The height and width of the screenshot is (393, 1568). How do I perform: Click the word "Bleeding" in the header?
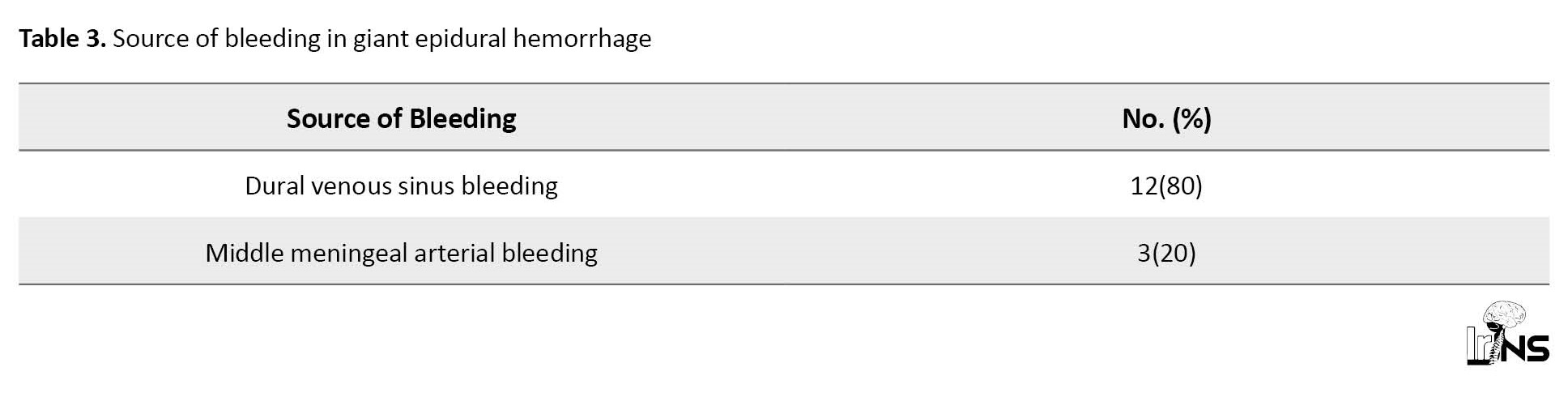pyautogui.click(x=462, y=119)
